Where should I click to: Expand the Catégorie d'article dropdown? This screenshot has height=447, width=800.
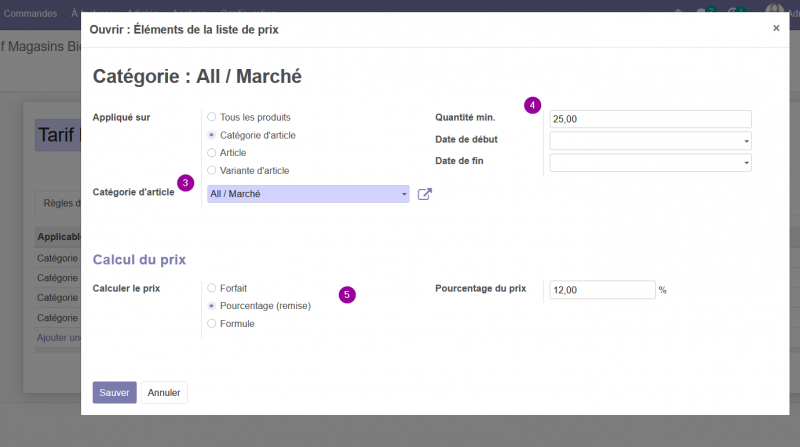pos(308,194)
